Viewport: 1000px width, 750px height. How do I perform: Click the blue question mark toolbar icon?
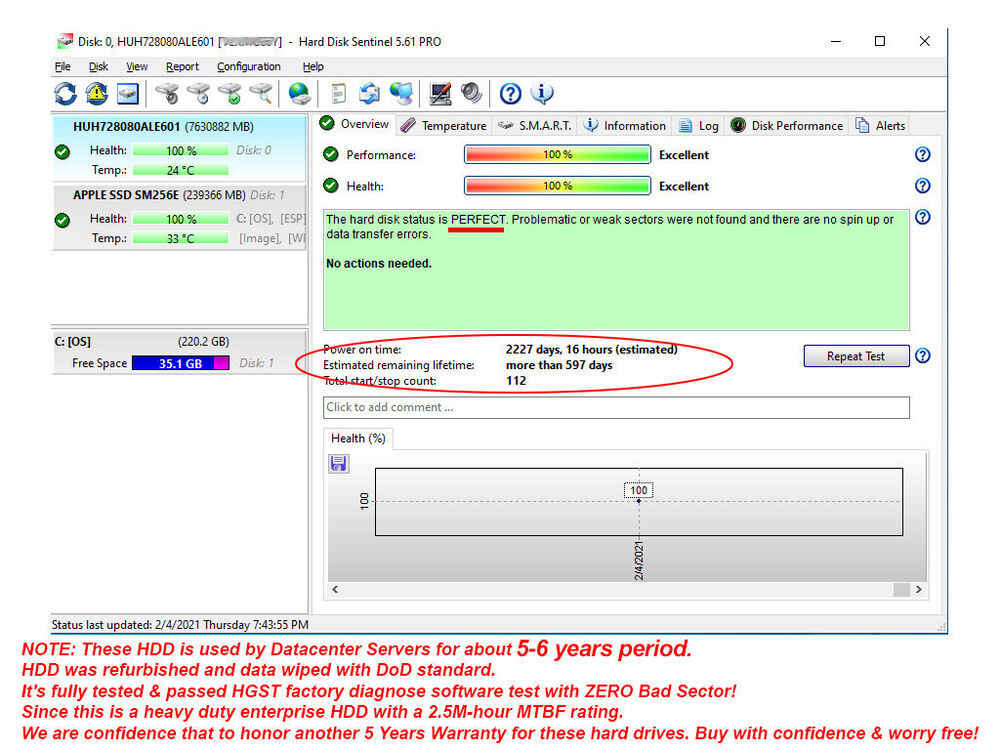(x=510, y=94)
